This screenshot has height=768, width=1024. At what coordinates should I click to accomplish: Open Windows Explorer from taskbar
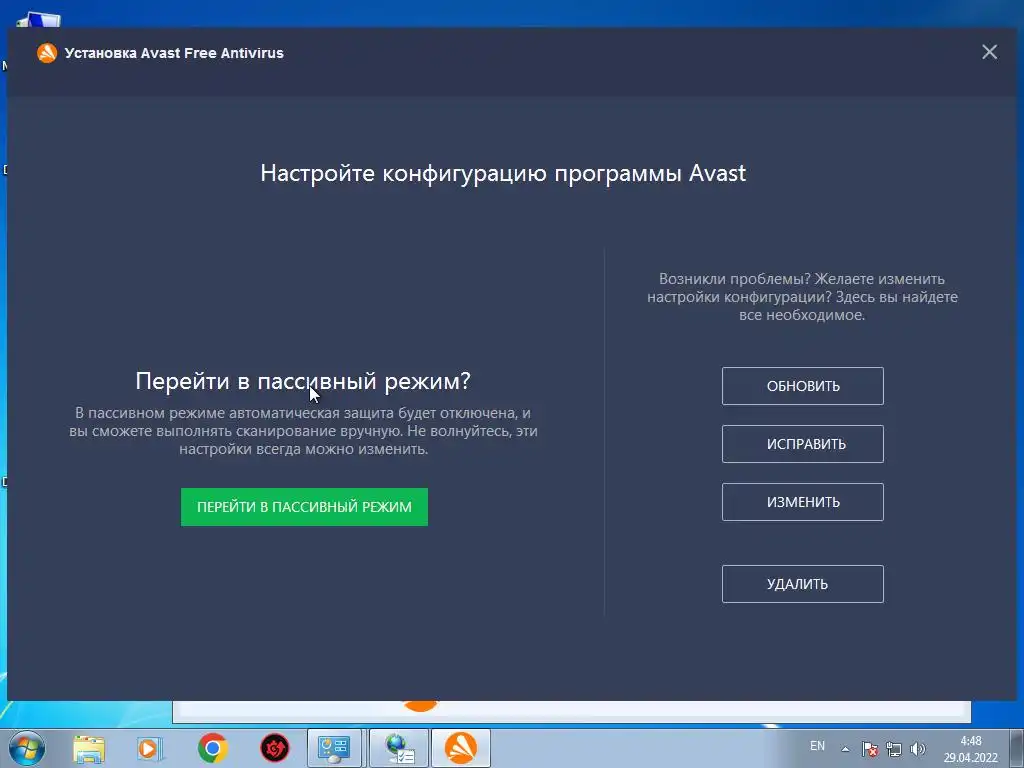tap(89, 748)
